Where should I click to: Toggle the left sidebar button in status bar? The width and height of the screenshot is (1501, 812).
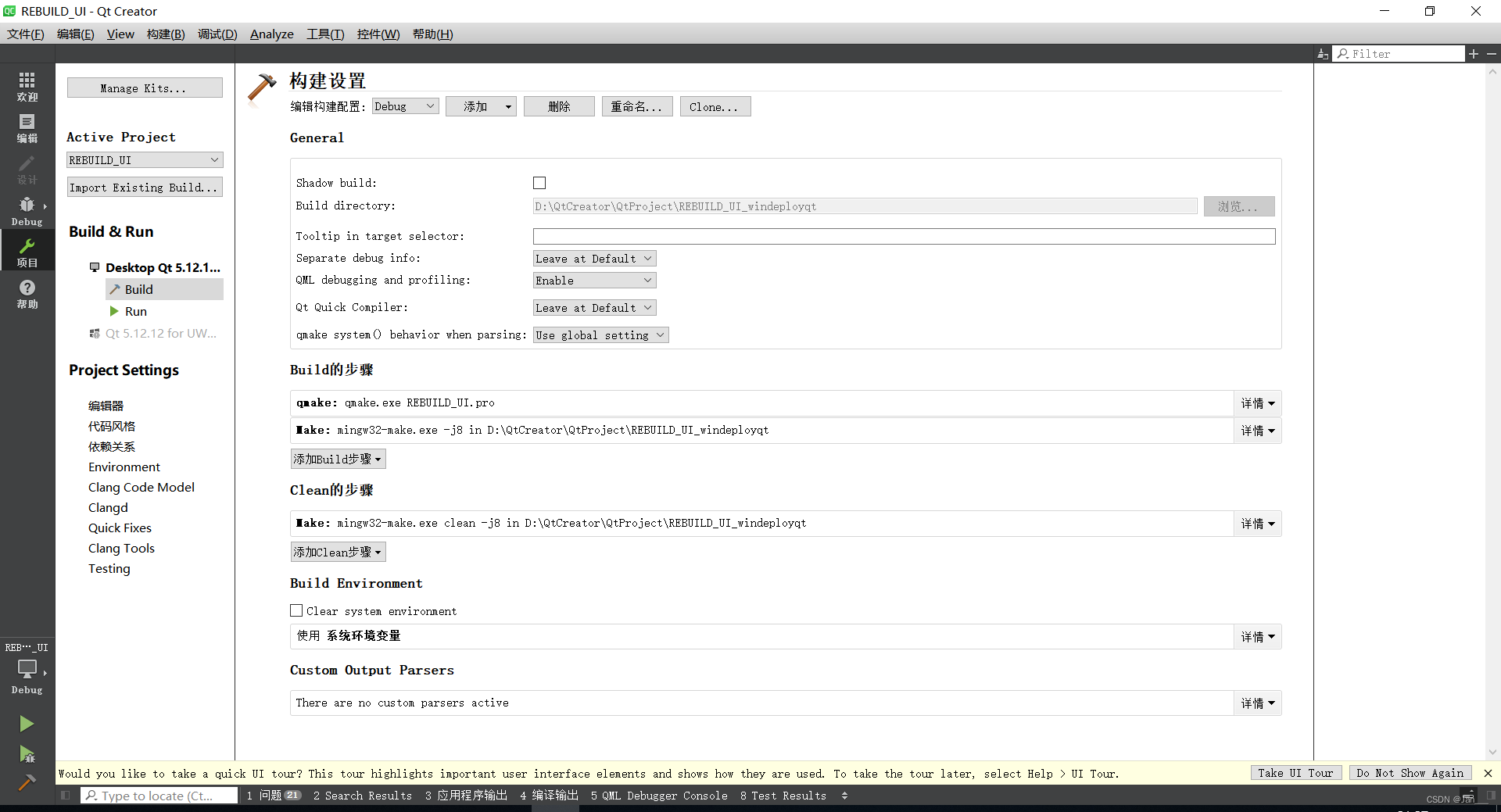pyautogui.click(x=66, y=796)
